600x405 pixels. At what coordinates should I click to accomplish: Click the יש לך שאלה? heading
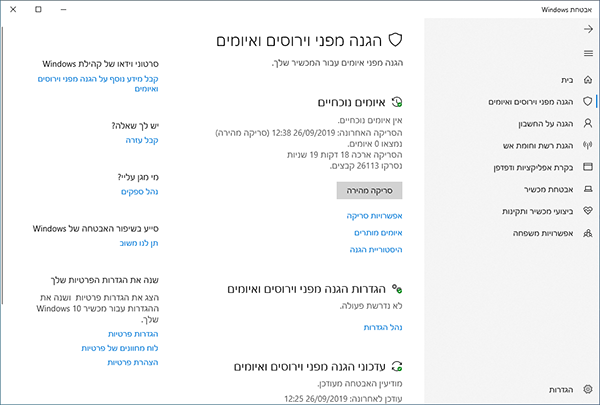pyautogui.click(x=135, y=126)
